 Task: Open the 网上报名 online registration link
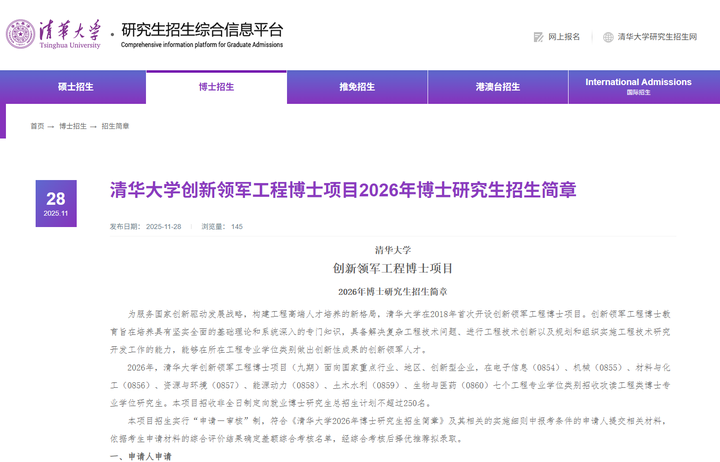click(x=564, y=37)
